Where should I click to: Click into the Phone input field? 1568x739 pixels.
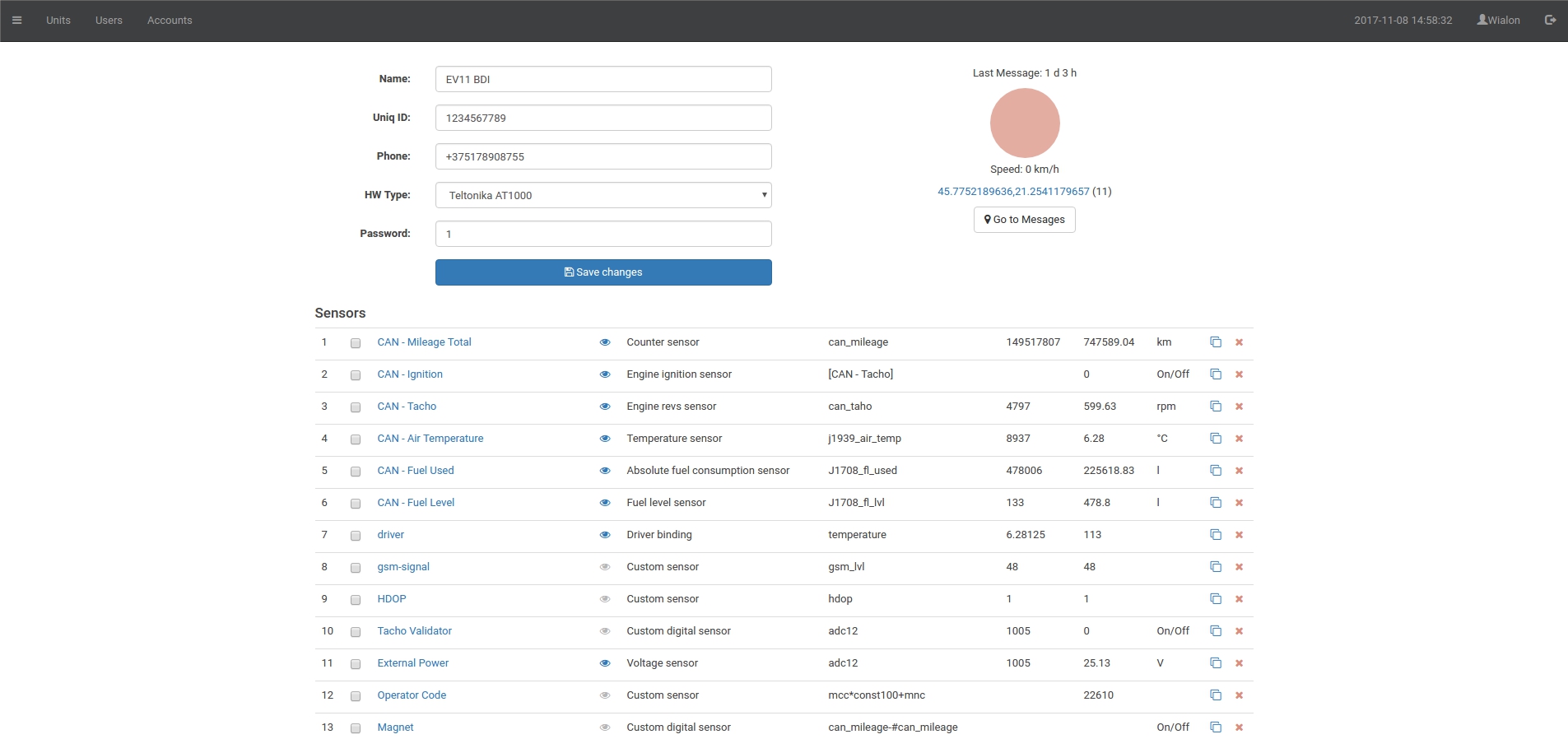click(603, 156)
